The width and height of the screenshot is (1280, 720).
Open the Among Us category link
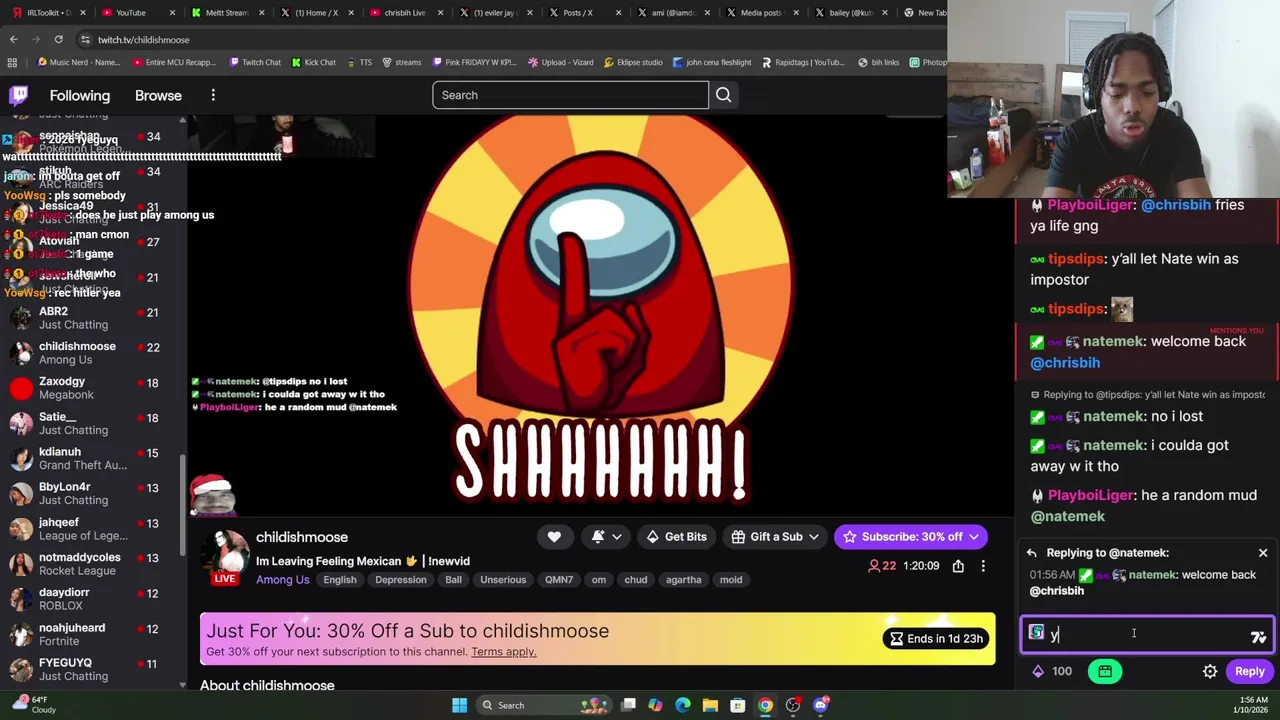click(x=282, y=580)
